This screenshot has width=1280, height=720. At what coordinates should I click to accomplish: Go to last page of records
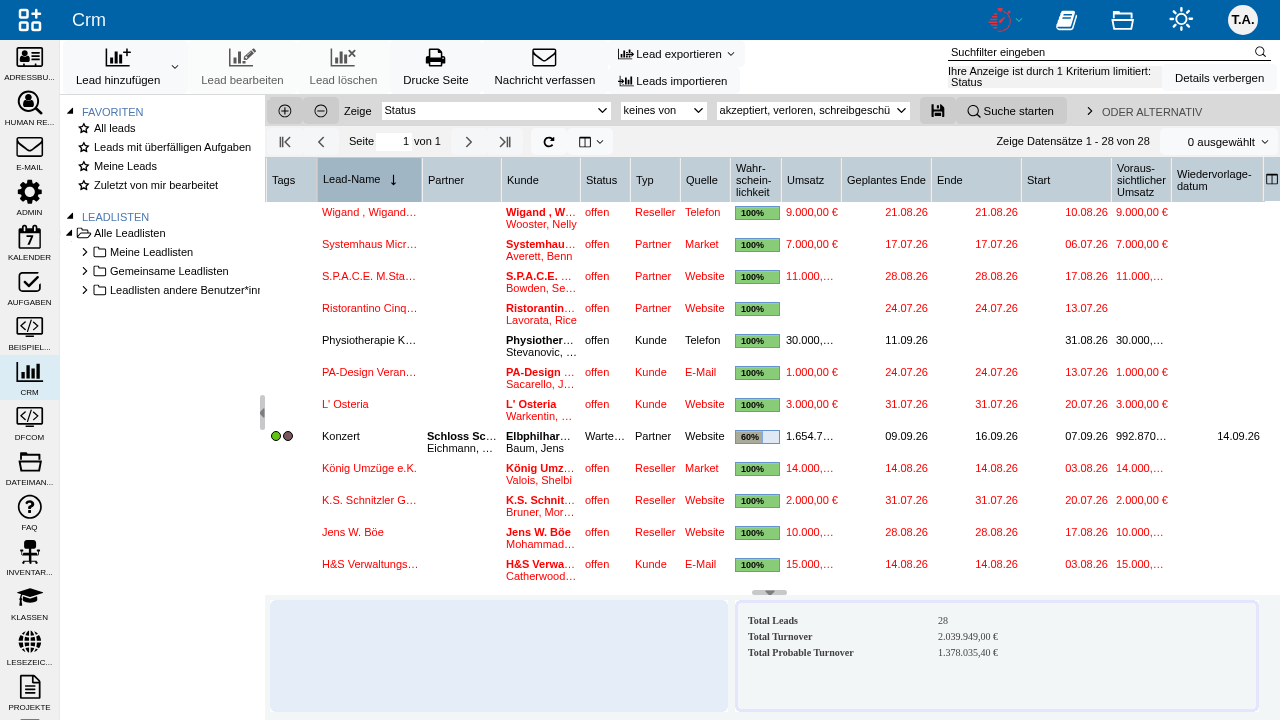tap(505, 142)
